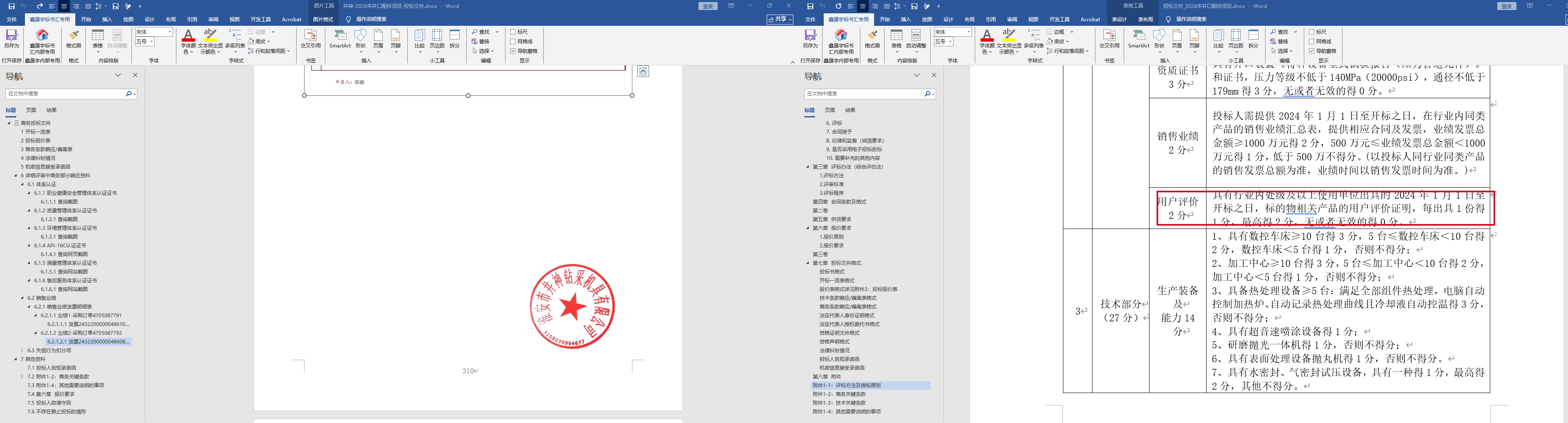Switch to 引用 tab in 招标文件 window

(991, 20)
